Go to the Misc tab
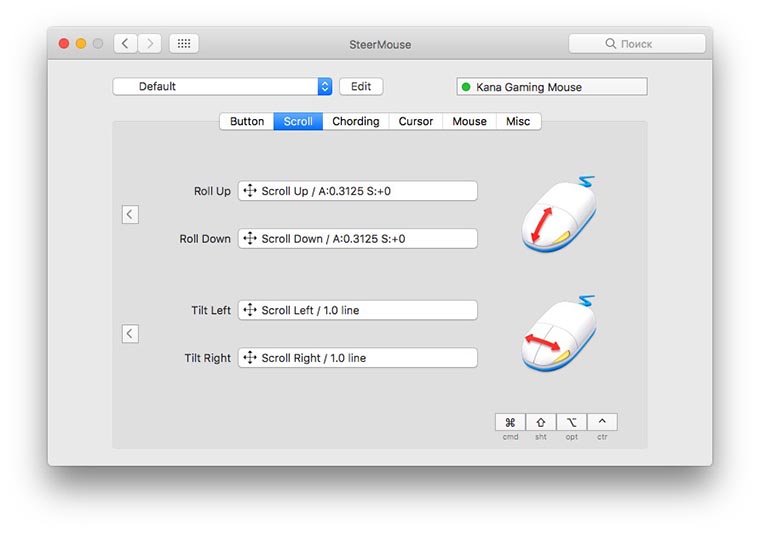Viewport: 760px width, 534px height. click(518, 121)
